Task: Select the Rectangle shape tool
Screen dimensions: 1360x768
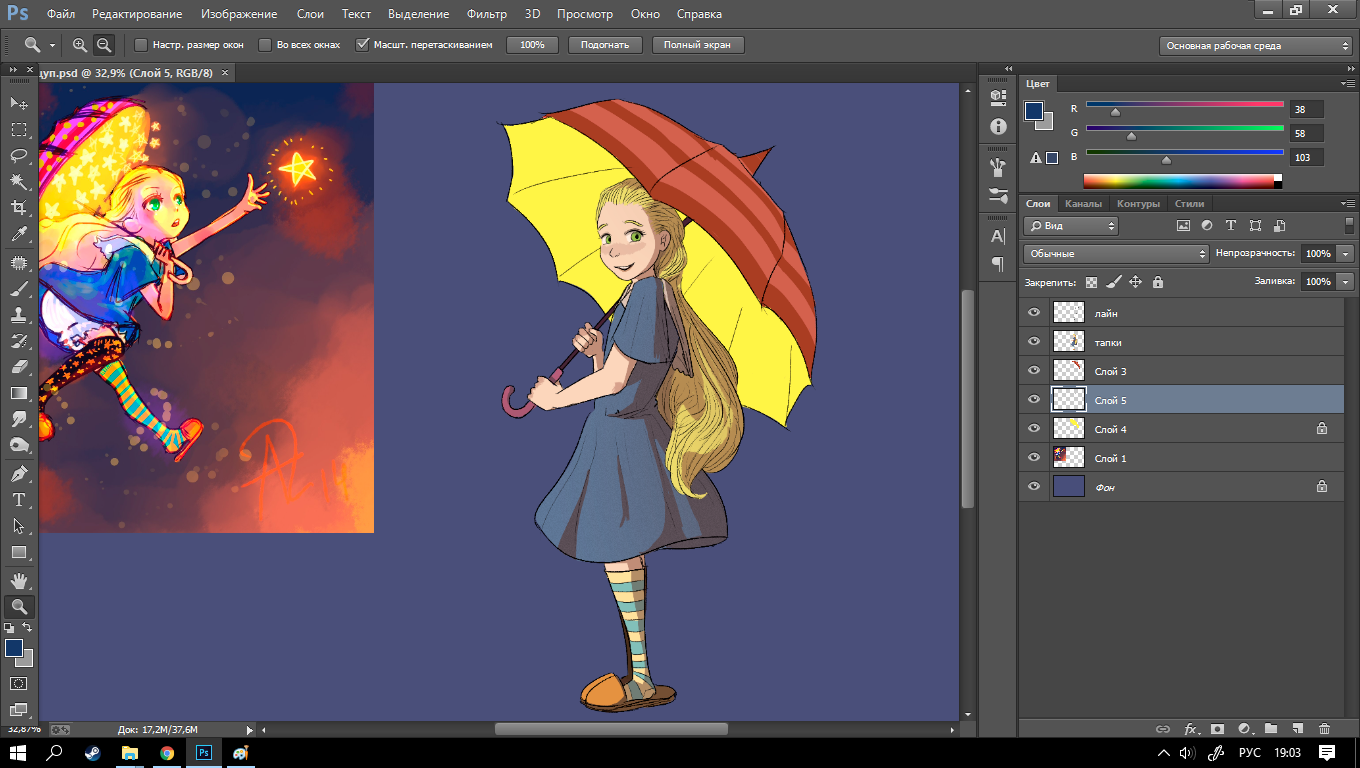Action: [x=19, y=552]
